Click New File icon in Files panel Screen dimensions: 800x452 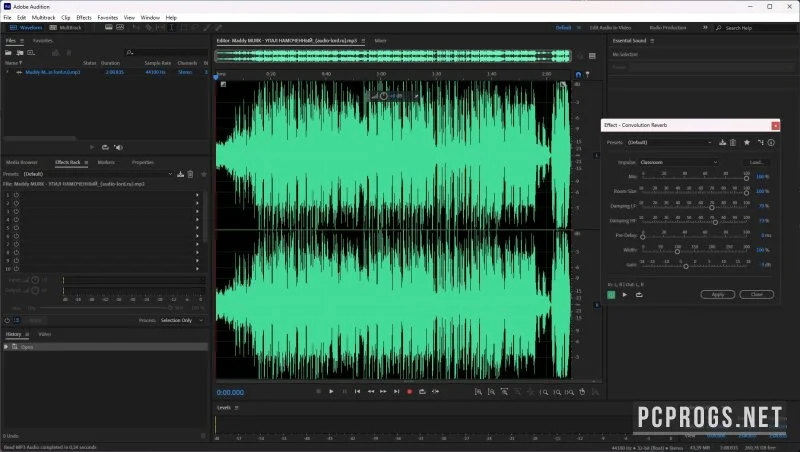[31, 53]
